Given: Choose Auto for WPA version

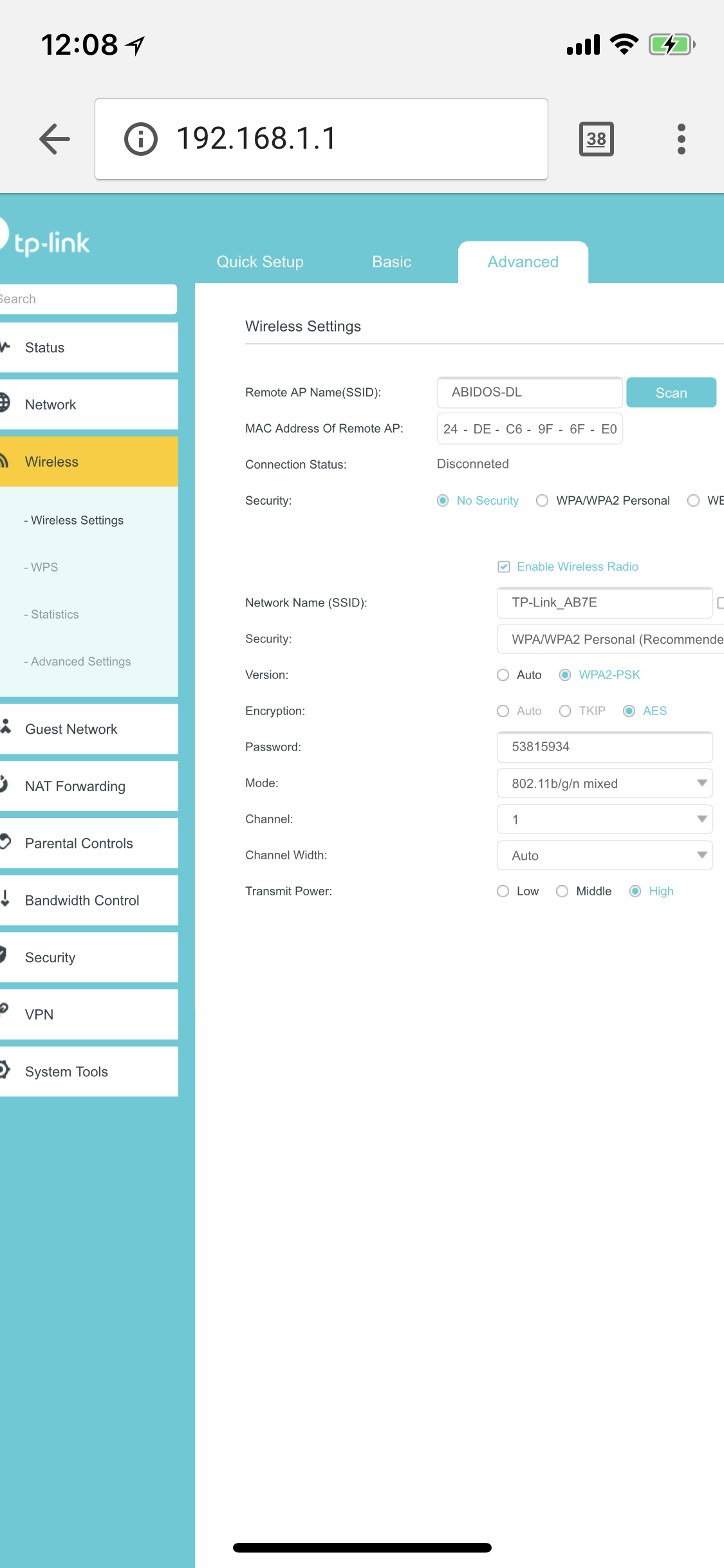Looking at the screenshot, I should tap(503, 675).
